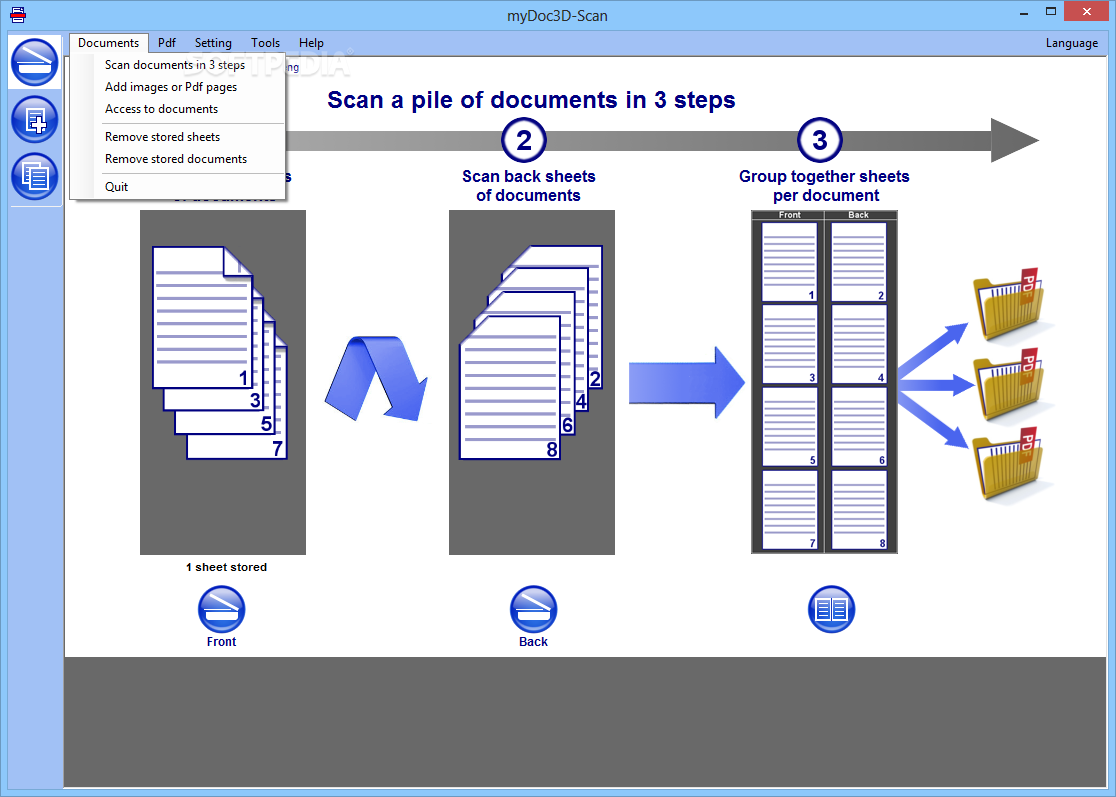Choose Remove stored sheets
Viewport: 1116px width, 797px height.
point(162,137)
